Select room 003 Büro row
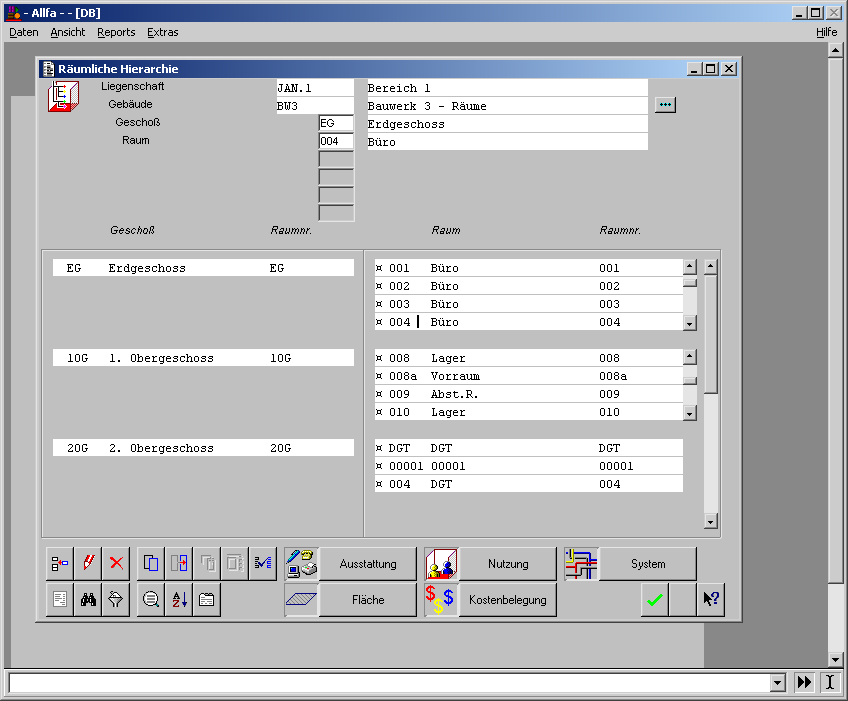The image size is (848, 701). coord(529,303)
